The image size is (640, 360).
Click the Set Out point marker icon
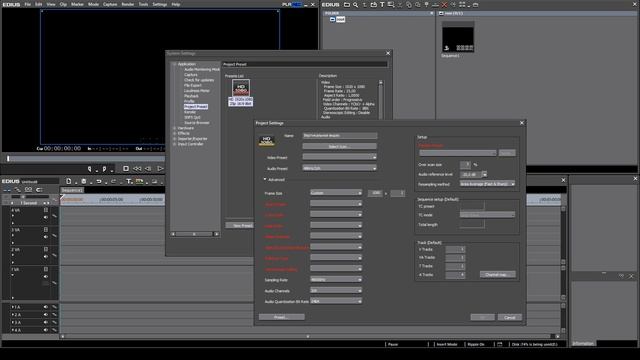[x=104, y=169]
